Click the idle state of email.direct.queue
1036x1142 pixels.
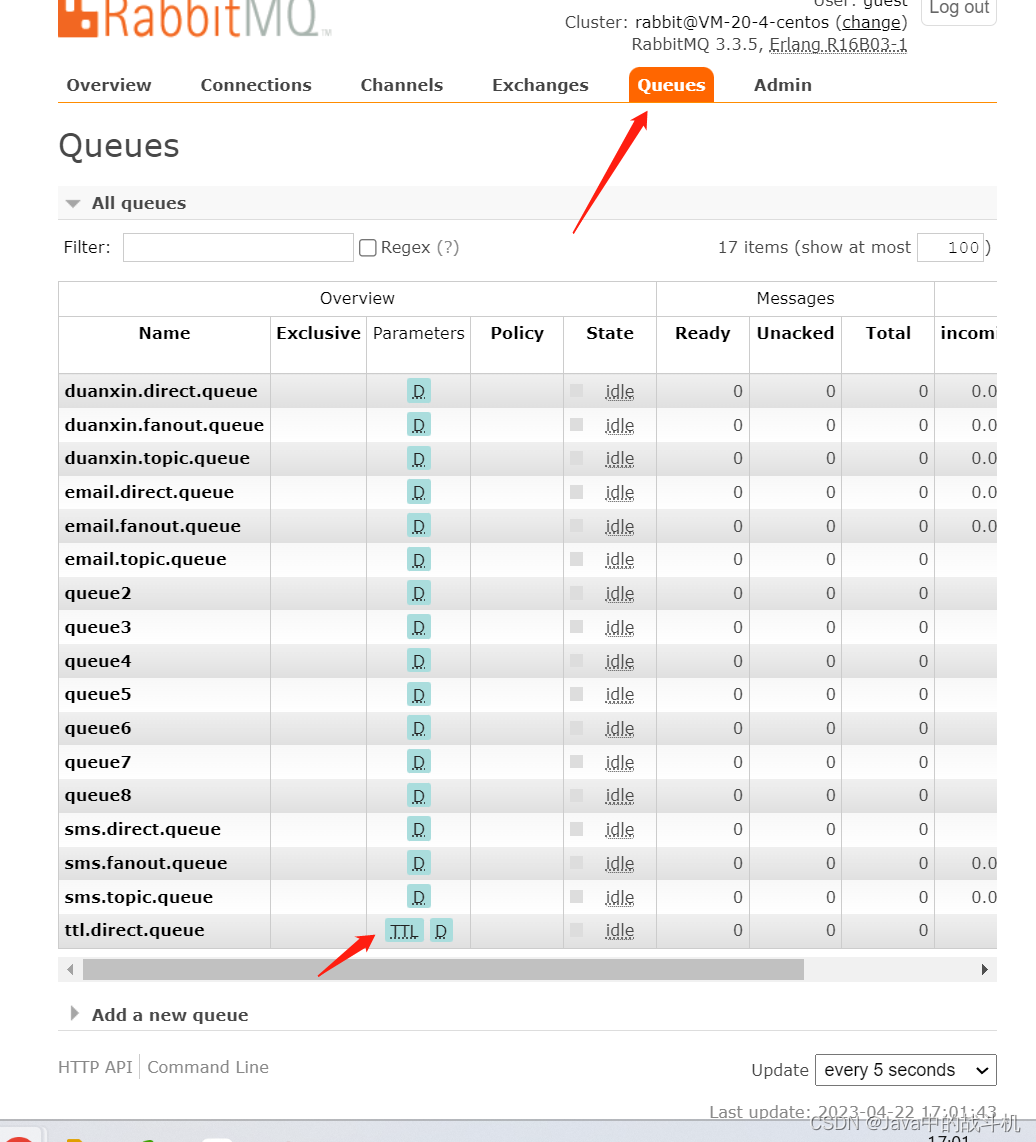pyautogui.click(x=619, y=493)
